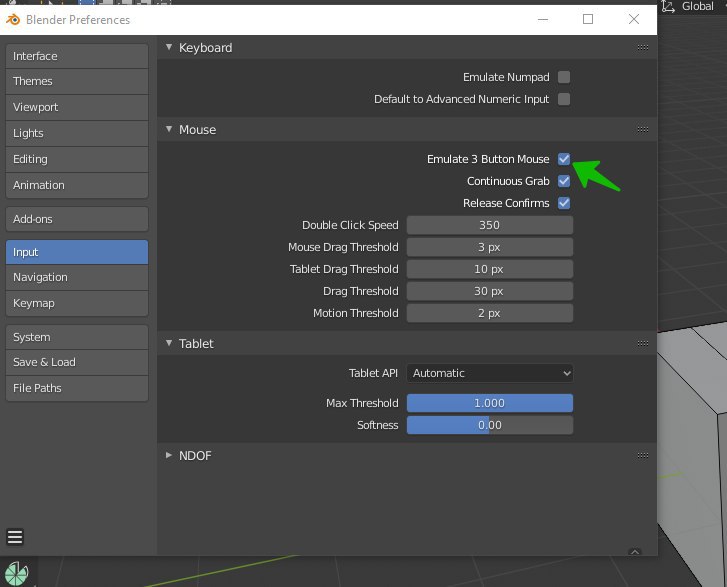Click the Release Confirms label
This screenshot has height=587, width=727.
point(506,203)
